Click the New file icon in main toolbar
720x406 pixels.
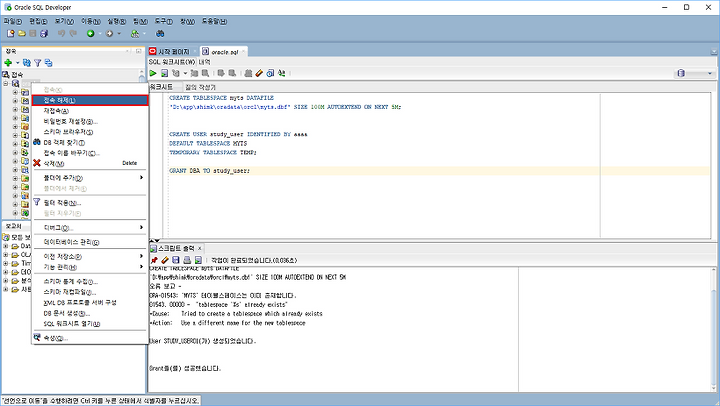pos(10,34)
